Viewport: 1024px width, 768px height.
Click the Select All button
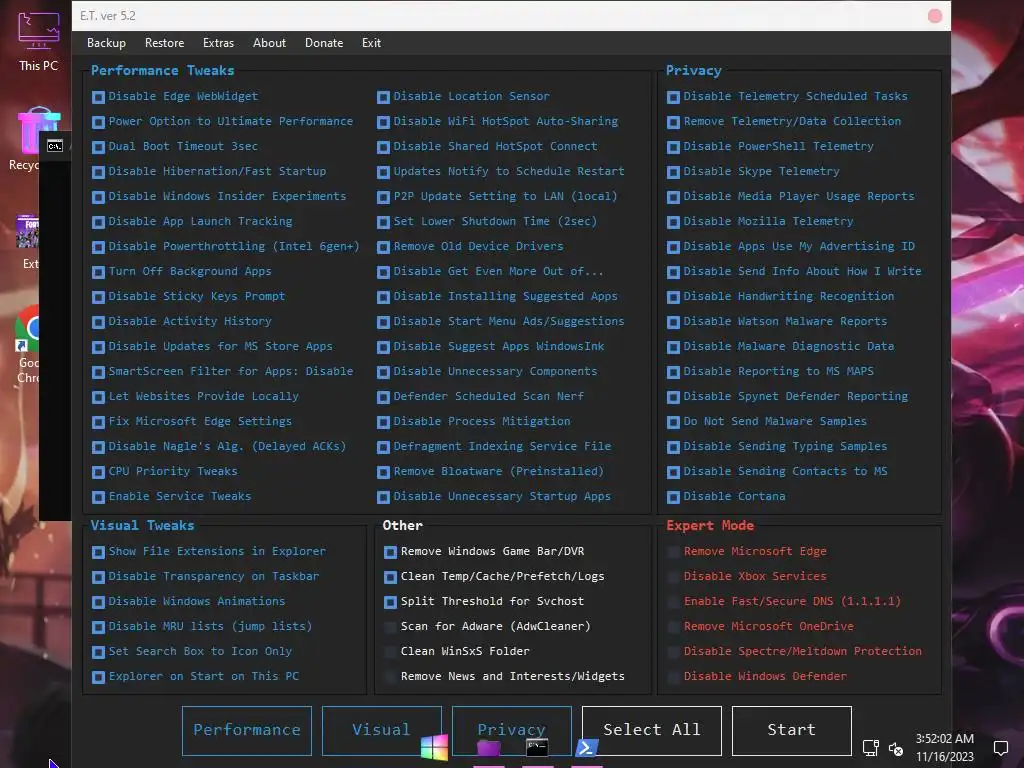click(x=652, y=730)
